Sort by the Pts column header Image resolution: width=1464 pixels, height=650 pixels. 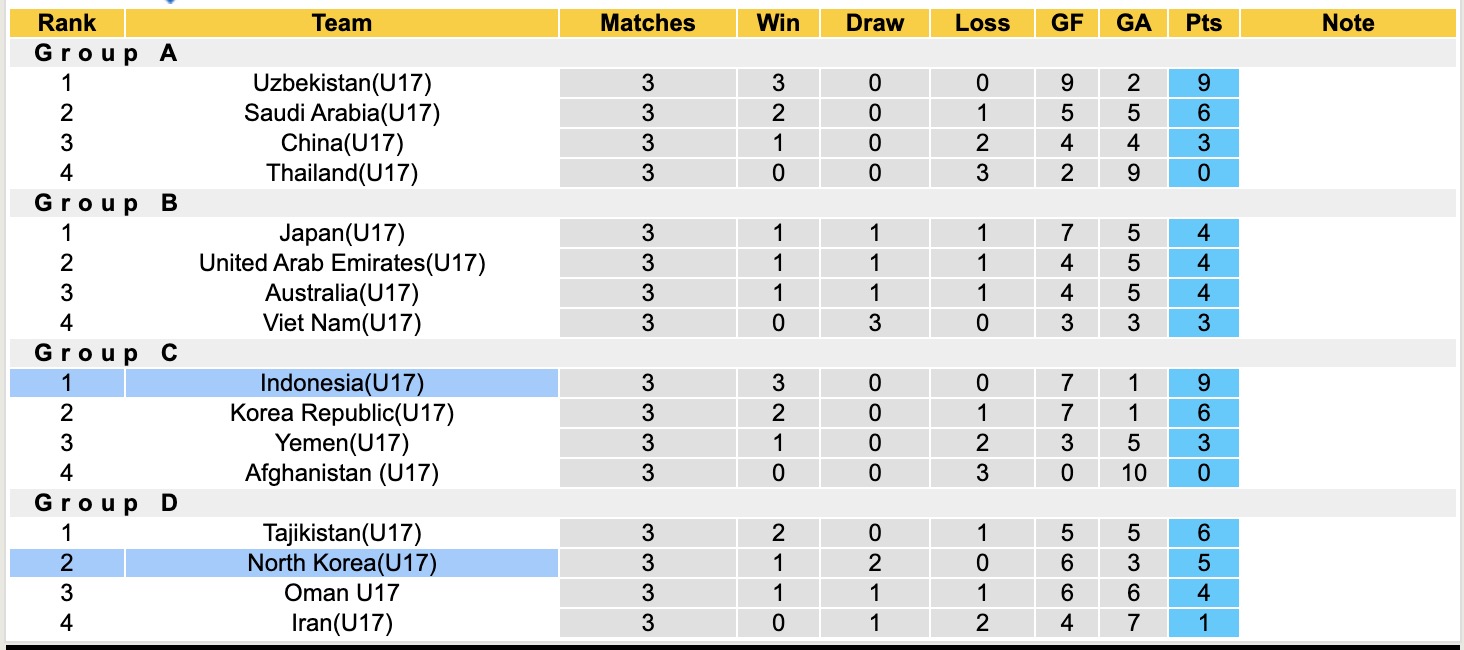(x=1204, y=23)
